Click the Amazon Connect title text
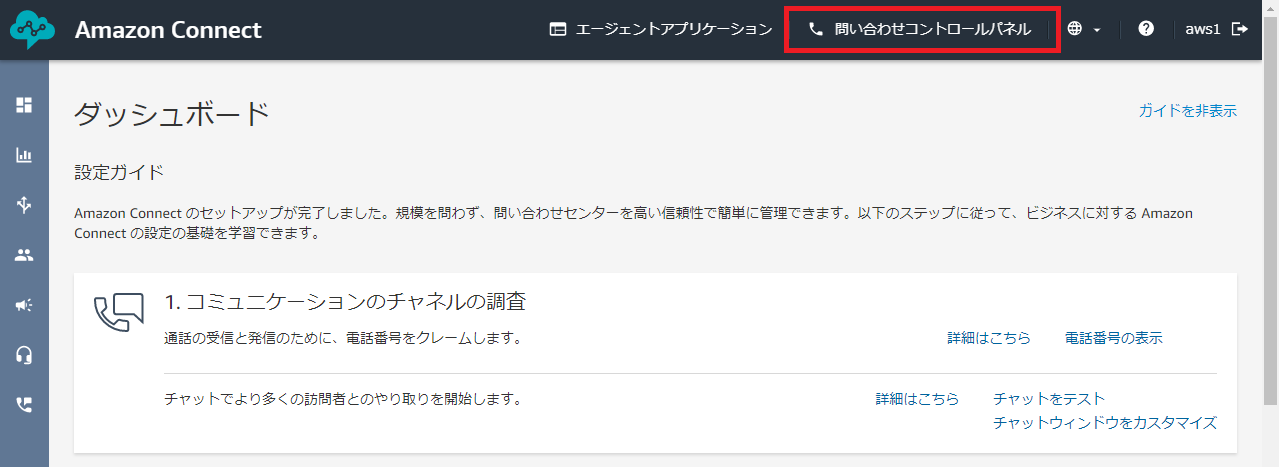The width and height of the screenshot is (1279, 467). [168, 29]
